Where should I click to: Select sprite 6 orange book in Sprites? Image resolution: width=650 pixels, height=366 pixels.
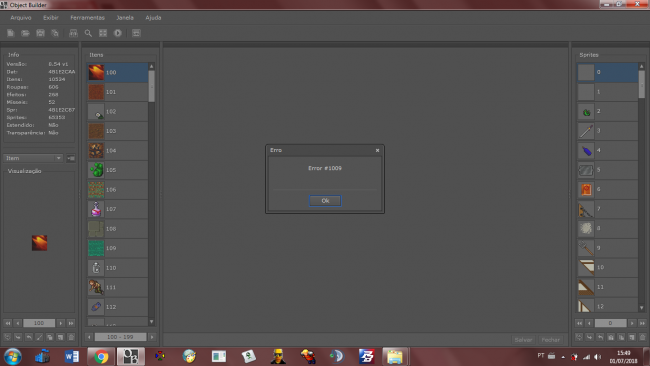tap(607, 189)
